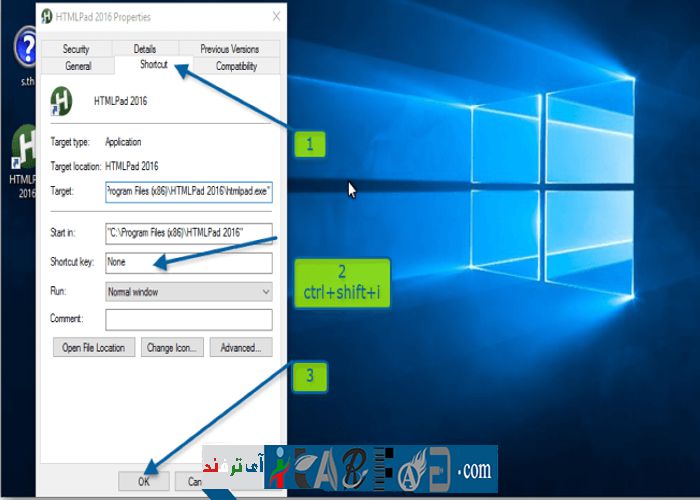Click the HTMLPad icon in the title bar
700x500 pixels.
tap(47, 16)
